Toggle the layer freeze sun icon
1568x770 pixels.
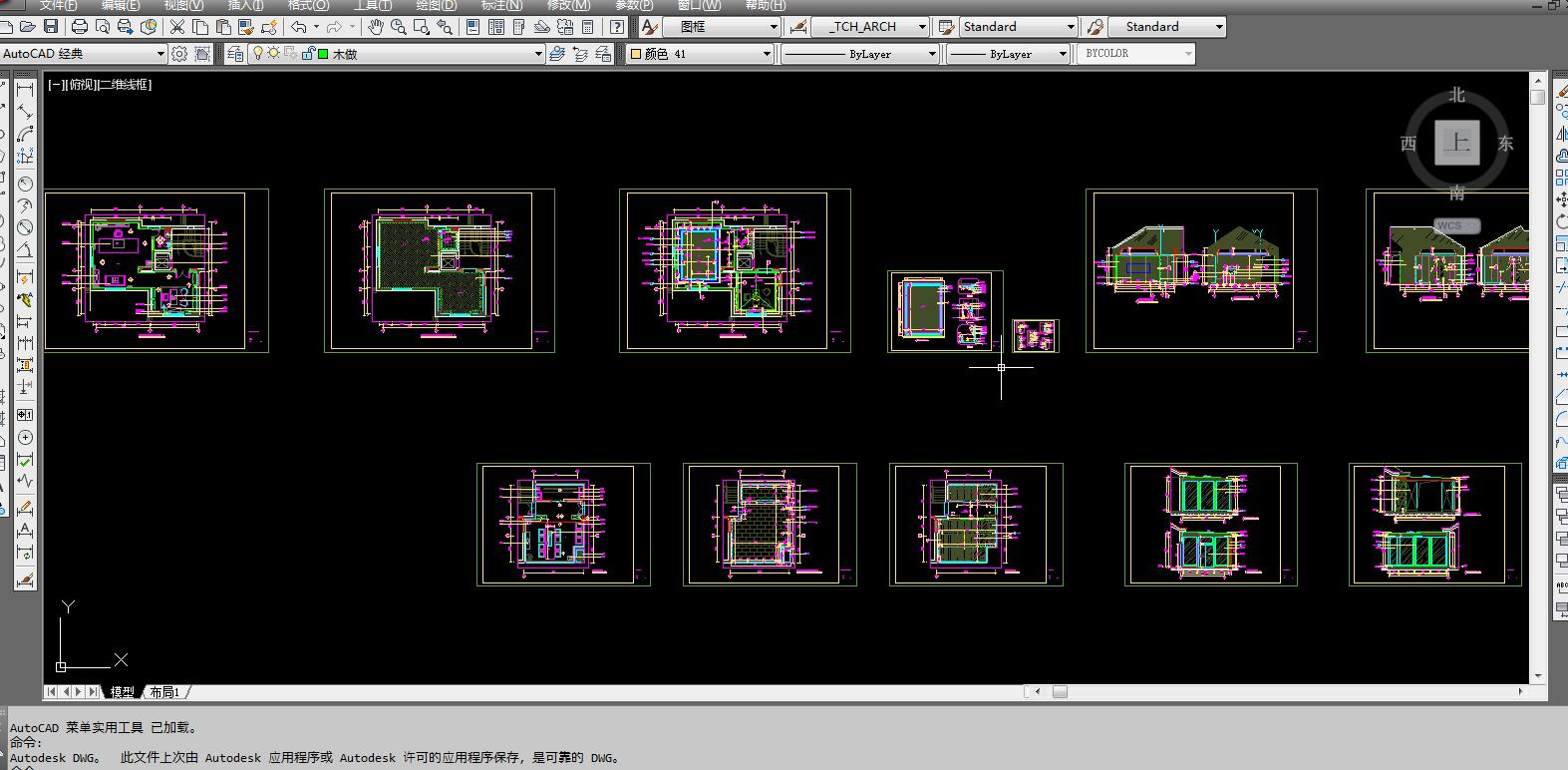273,54
